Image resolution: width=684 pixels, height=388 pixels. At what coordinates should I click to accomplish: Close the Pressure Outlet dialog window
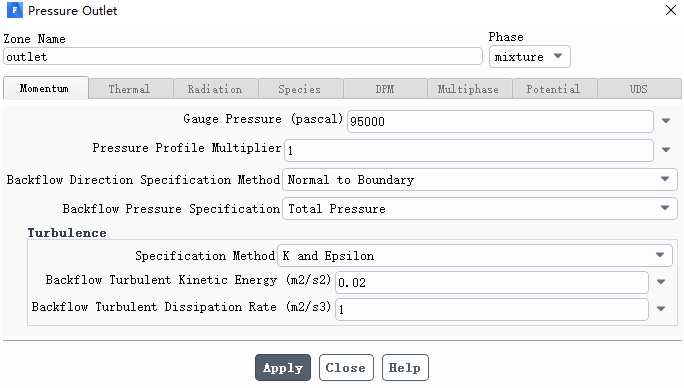pos(670,10)
